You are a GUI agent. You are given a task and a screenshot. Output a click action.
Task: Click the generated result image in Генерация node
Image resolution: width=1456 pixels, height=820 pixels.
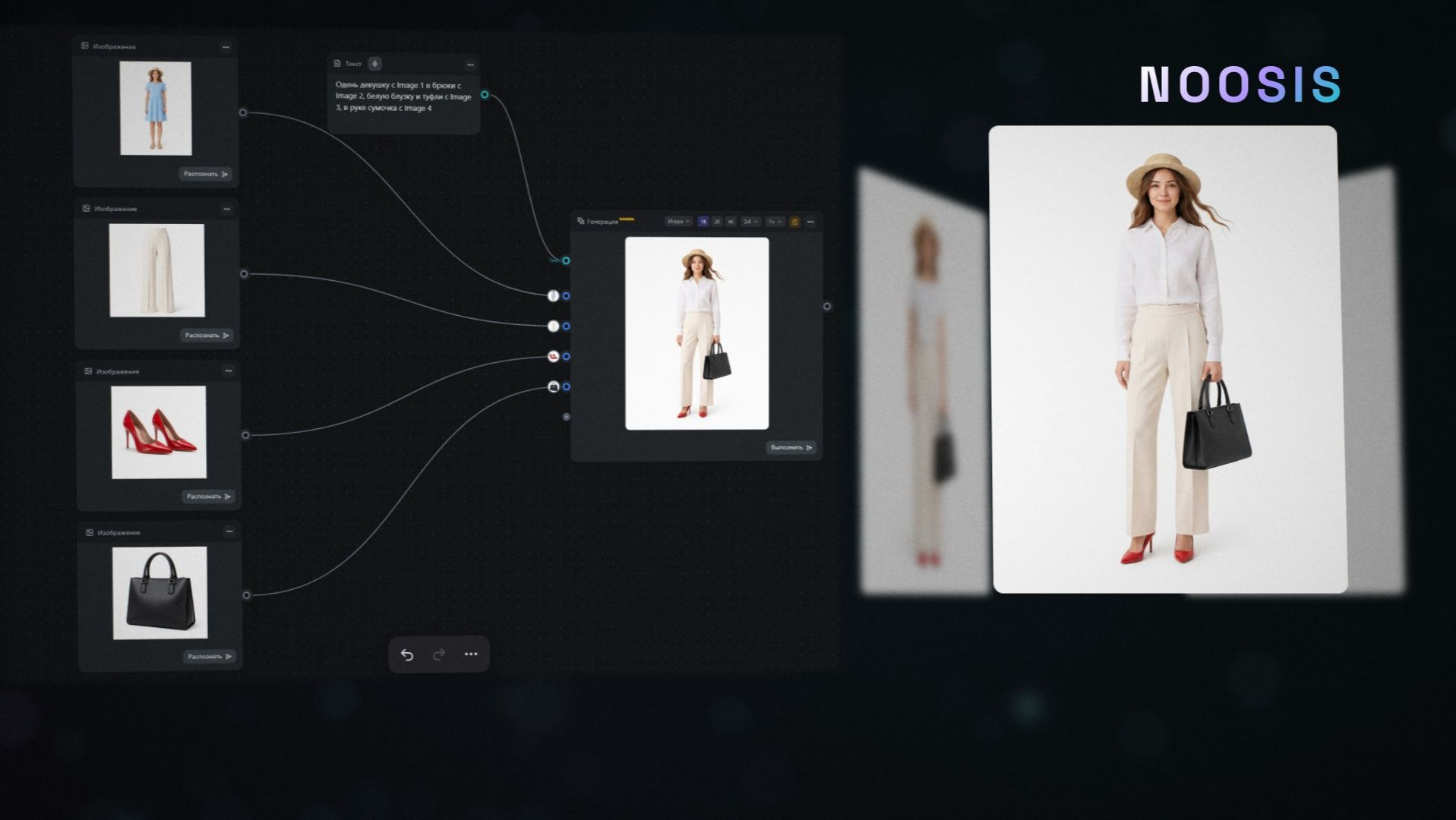696,333
